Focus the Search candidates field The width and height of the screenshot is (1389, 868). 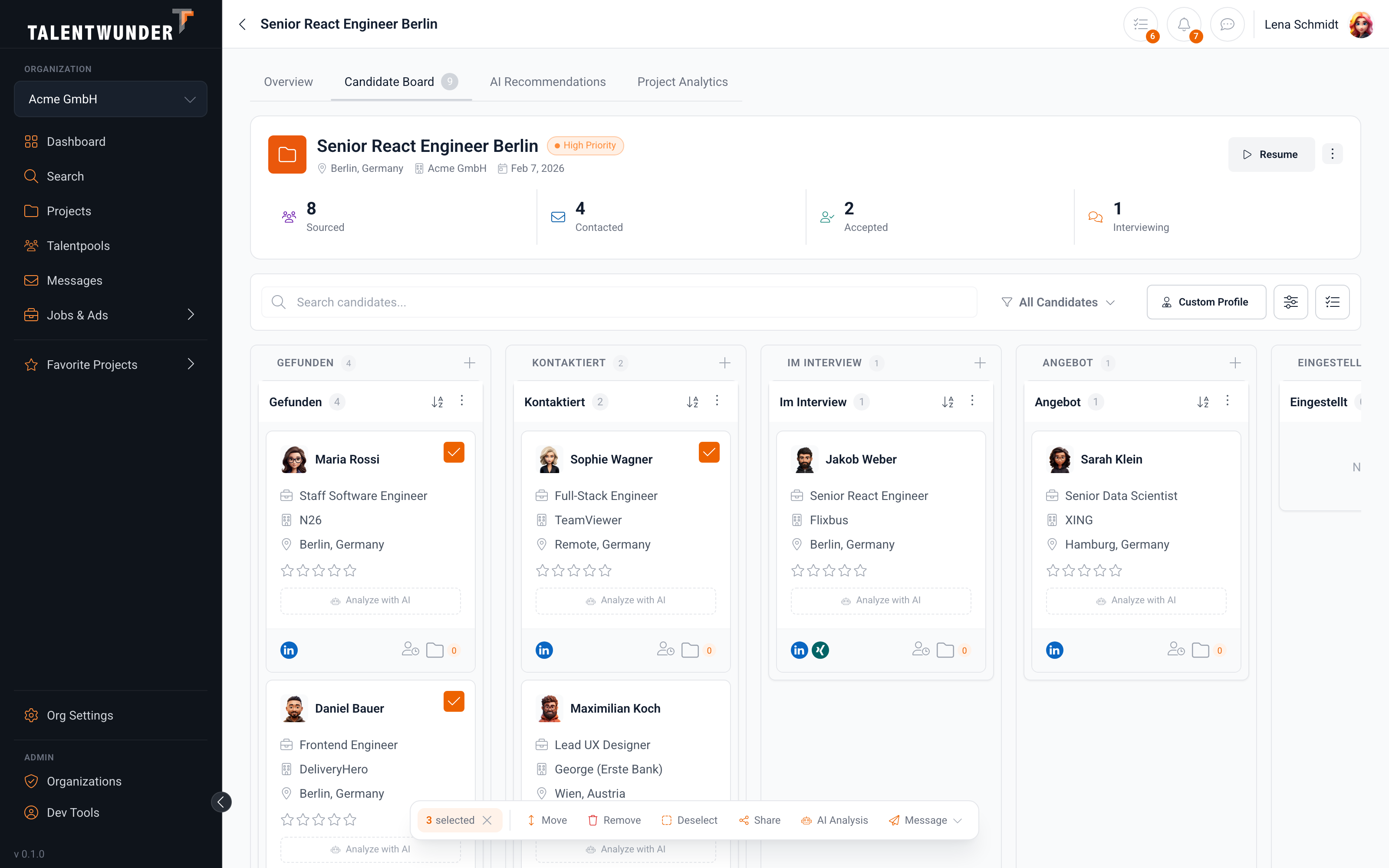pos(619,302)
